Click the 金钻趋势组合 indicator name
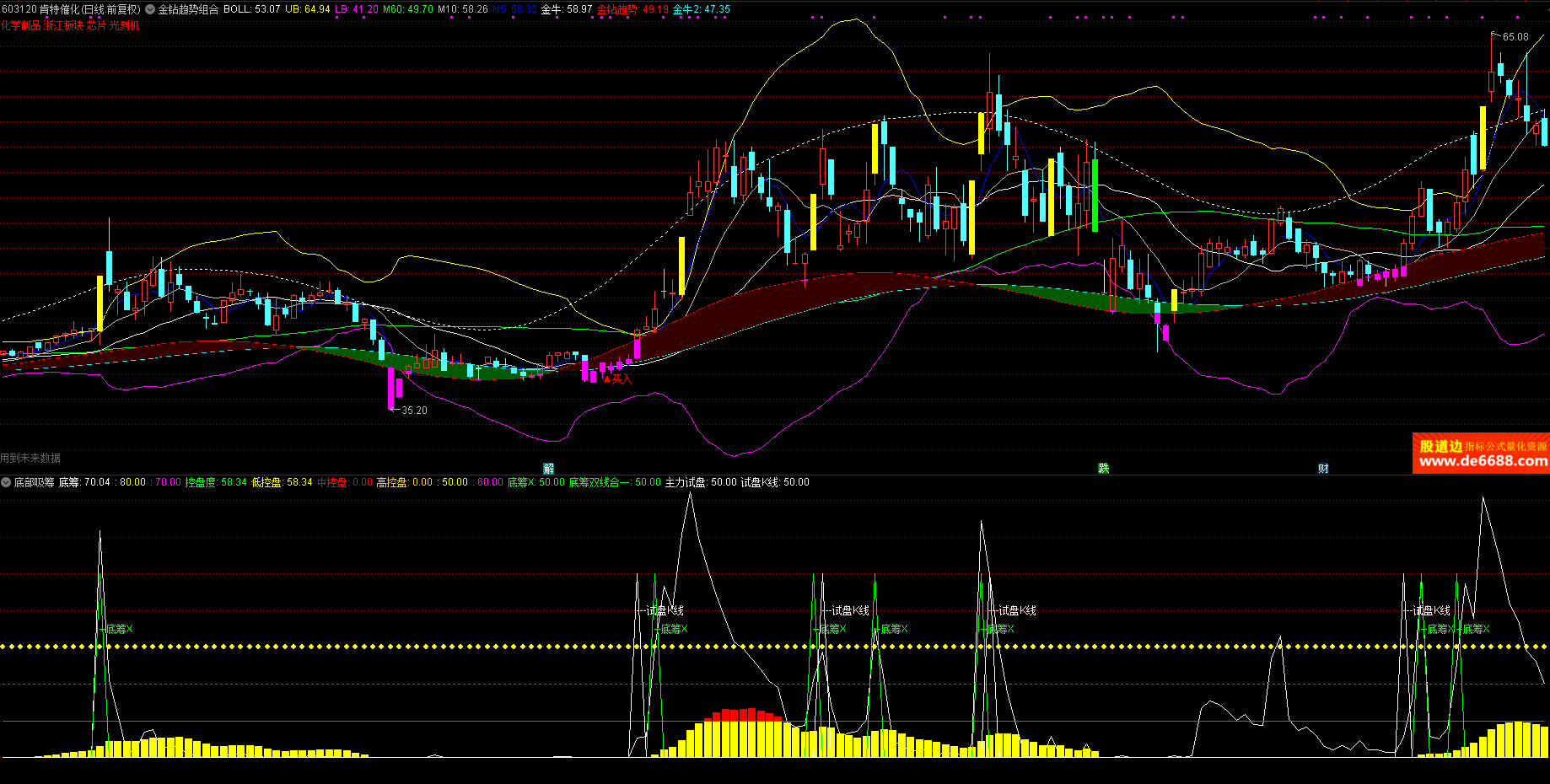This screenshot has width=1550, height=784. click(x=188, y=9)
